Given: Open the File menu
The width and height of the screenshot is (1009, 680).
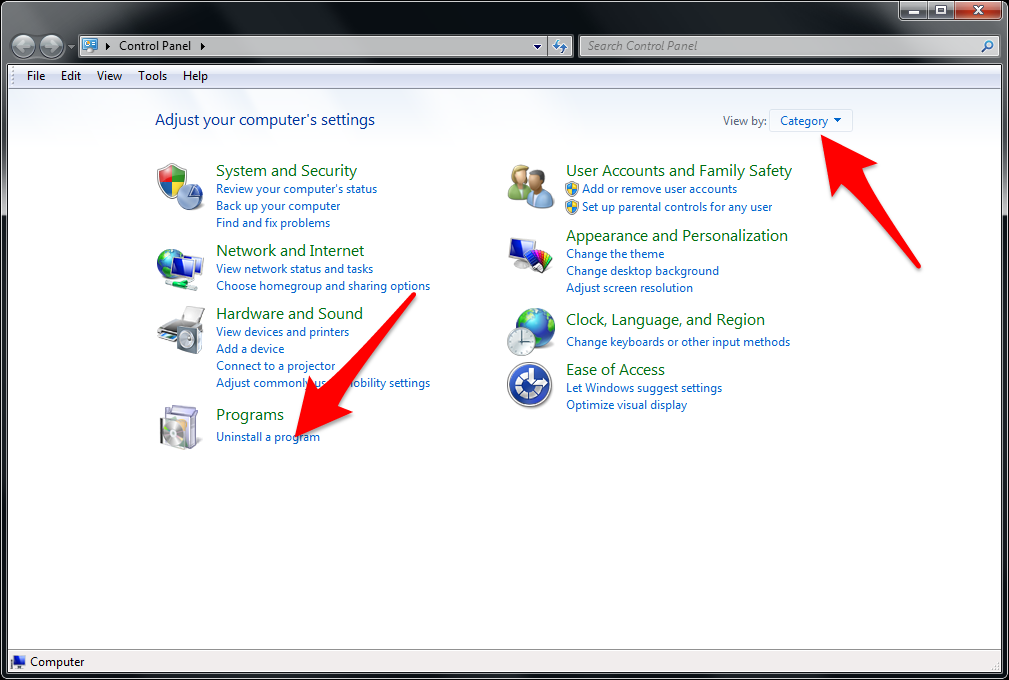Looking at the screenshot, I should pyautogui.click(x=36, y=76).
